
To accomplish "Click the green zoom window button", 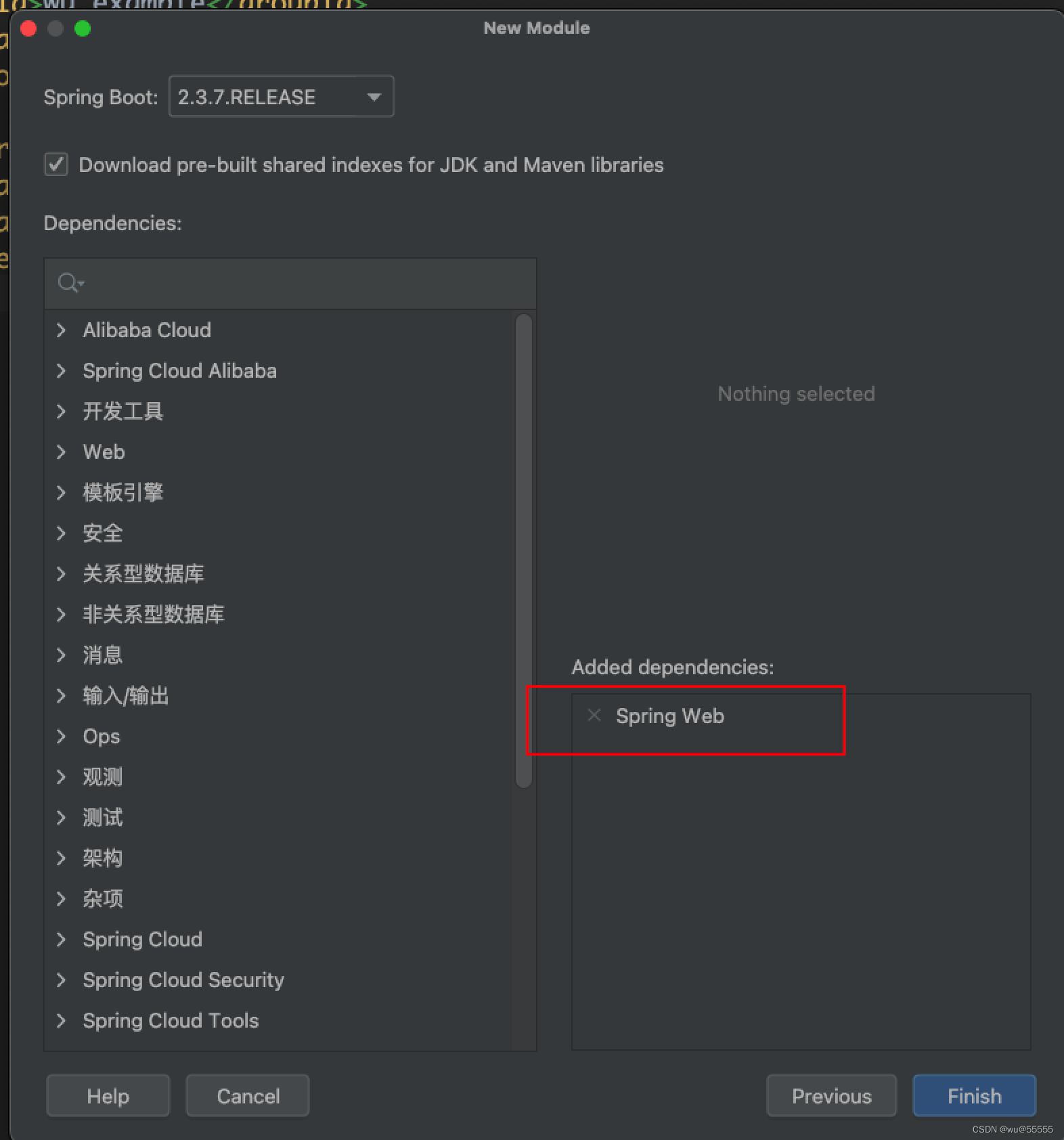I will [83, 28].
